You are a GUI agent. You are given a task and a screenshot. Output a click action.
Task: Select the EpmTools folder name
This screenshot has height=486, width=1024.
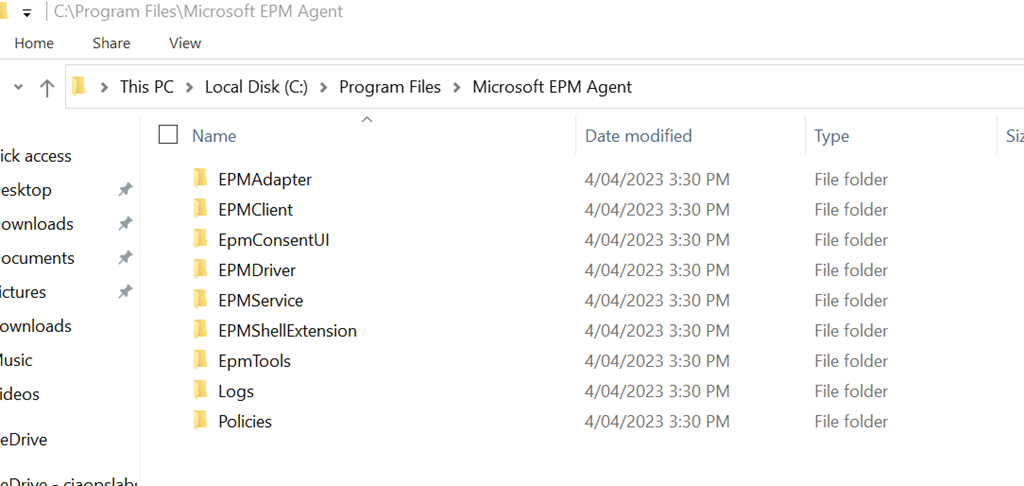254,361
